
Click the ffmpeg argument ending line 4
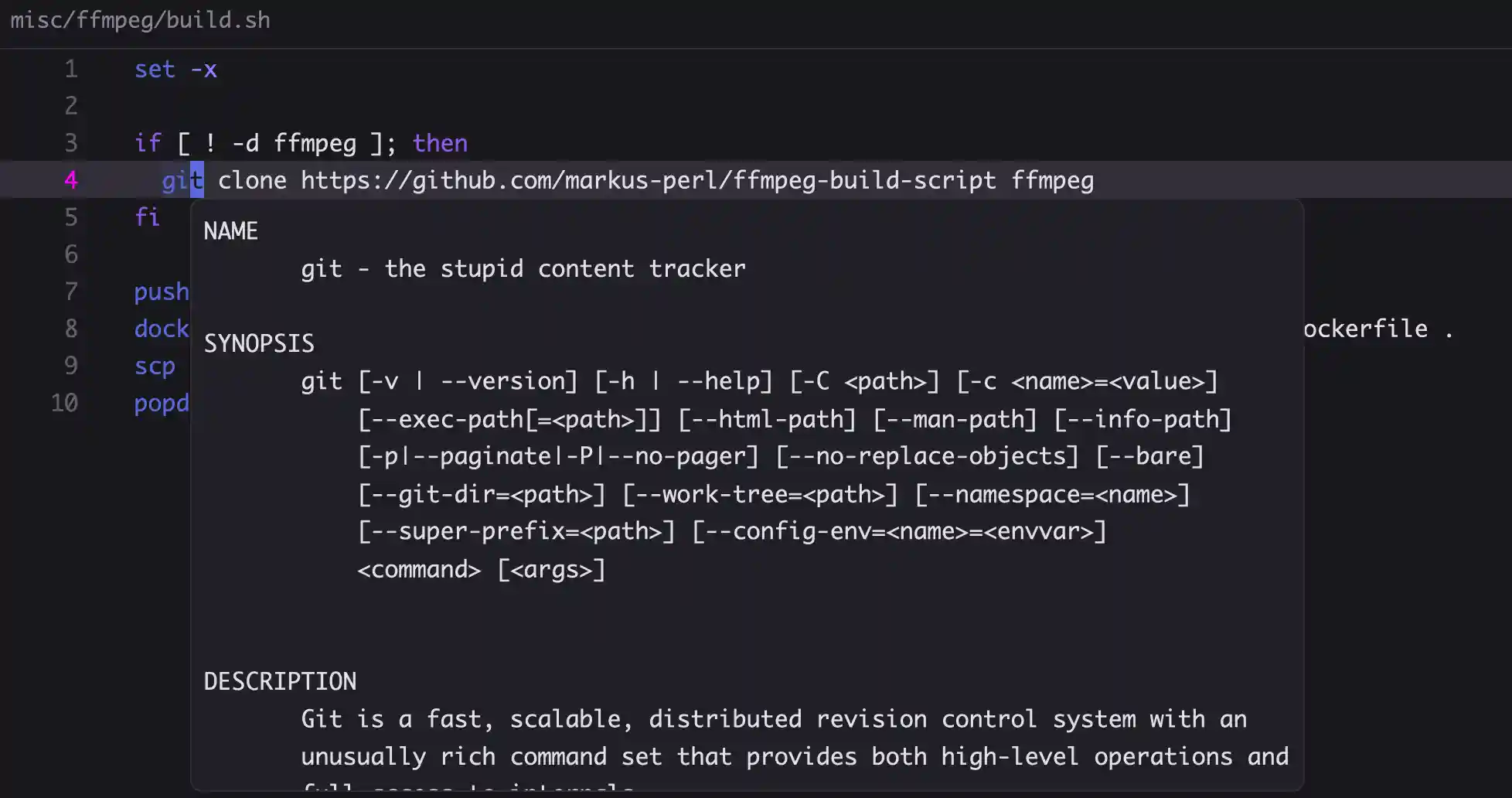[x=1053, y=180]
